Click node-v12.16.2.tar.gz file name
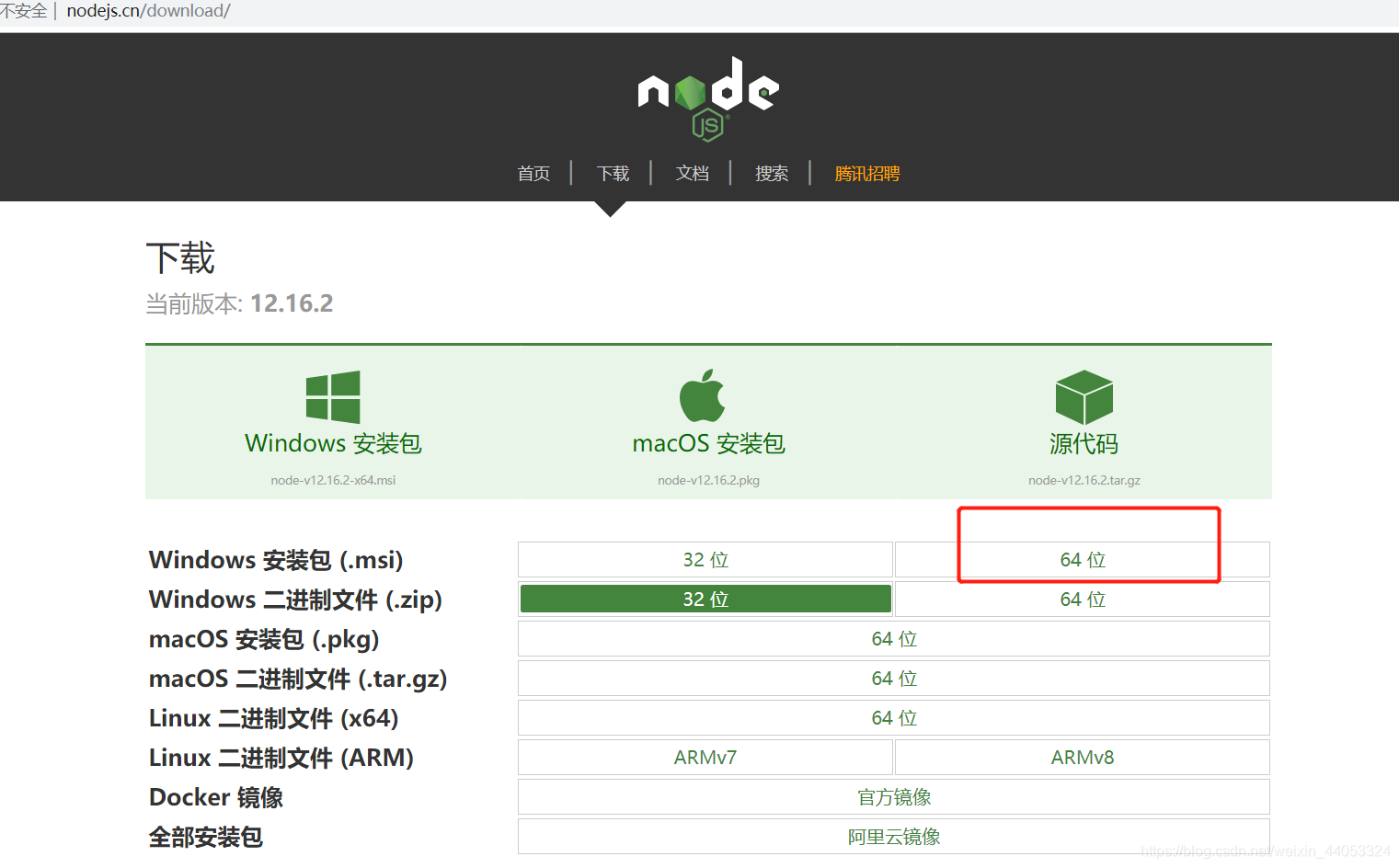This screenshot has height=868, width=1399. coord(1084,480)
